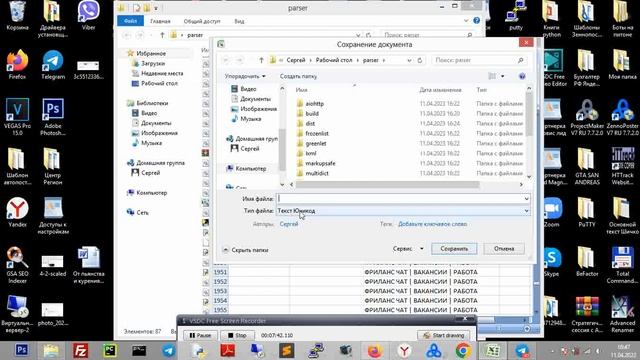Open GTA SAN ANDREAS desktop folder
Screen dimensions: 640x360
point(587,167)
